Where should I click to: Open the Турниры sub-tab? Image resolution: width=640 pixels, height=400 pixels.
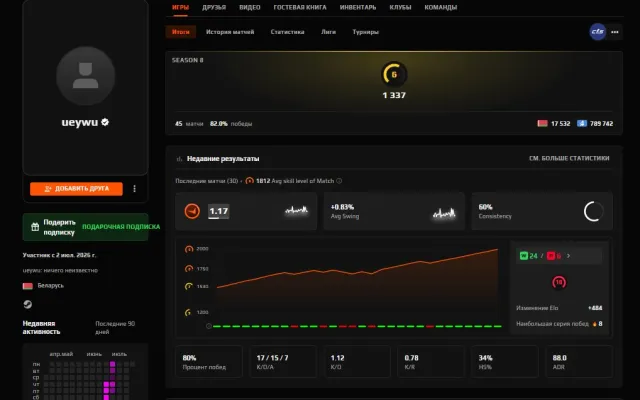click(x=365, y=32)
